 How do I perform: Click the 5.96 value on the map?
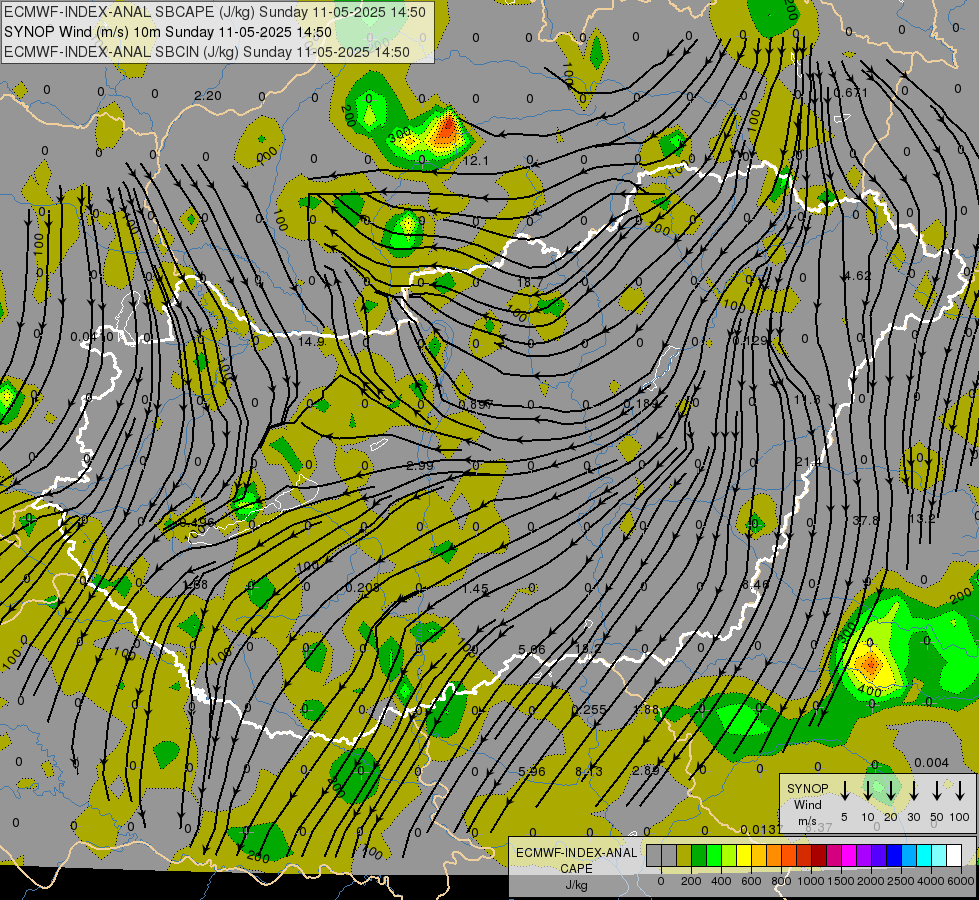pos(532,771)
